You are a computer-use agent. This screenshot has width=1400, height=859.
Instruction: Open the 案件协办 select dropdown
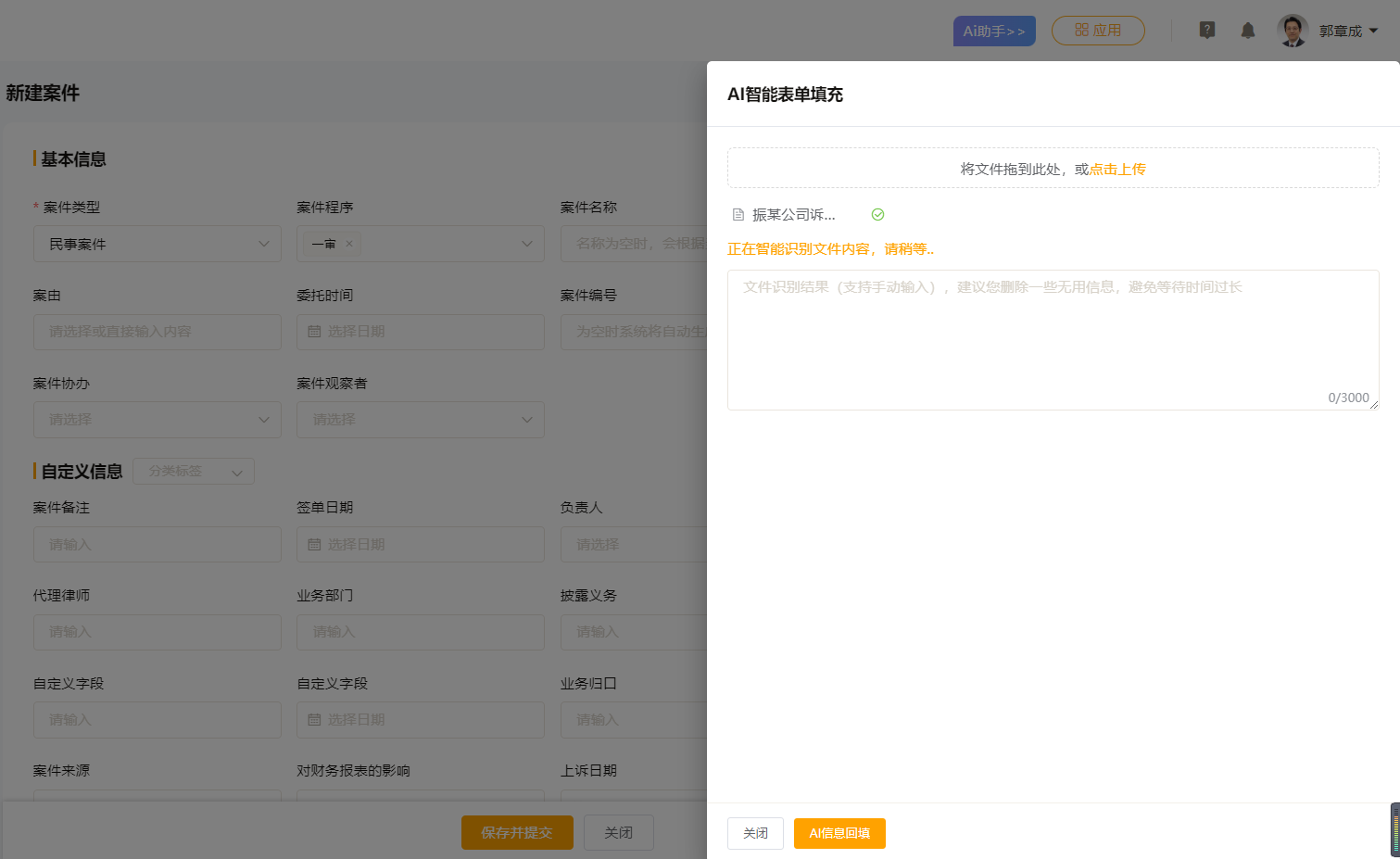pyautogui.click(x=263, y=420)
